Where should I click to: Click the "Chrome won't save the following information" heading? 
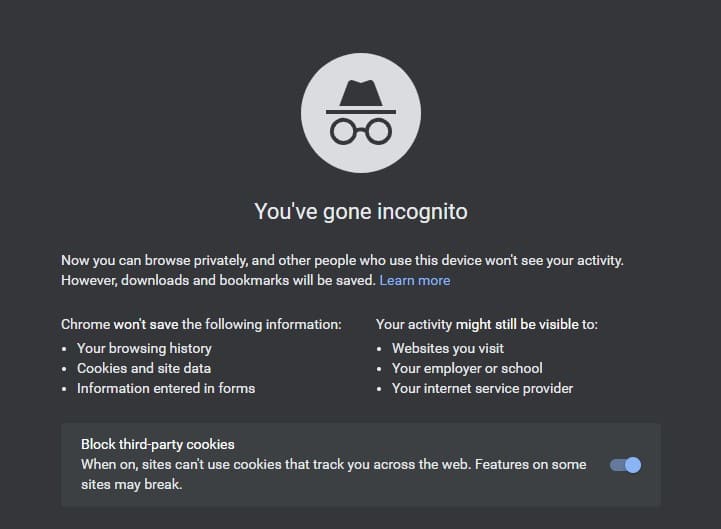point(201,325)
